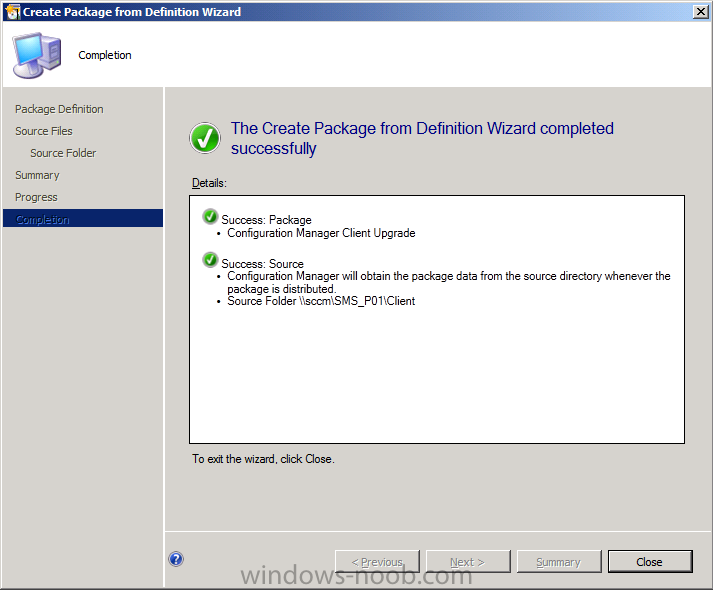Click 'To exit the wizard, click Close.' text
713x590 pixels.
(x=263, y=459)
